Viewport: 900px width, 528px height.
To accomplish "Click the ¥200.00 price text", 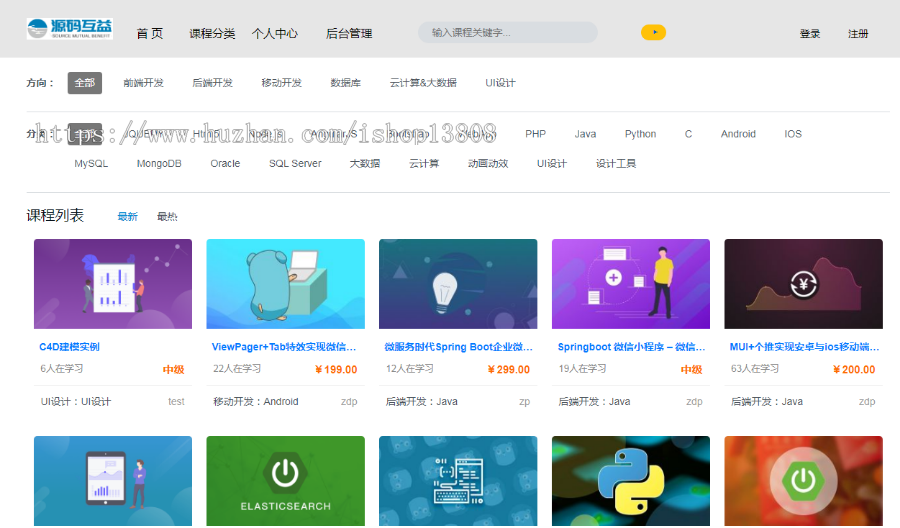I will (854, 370).
